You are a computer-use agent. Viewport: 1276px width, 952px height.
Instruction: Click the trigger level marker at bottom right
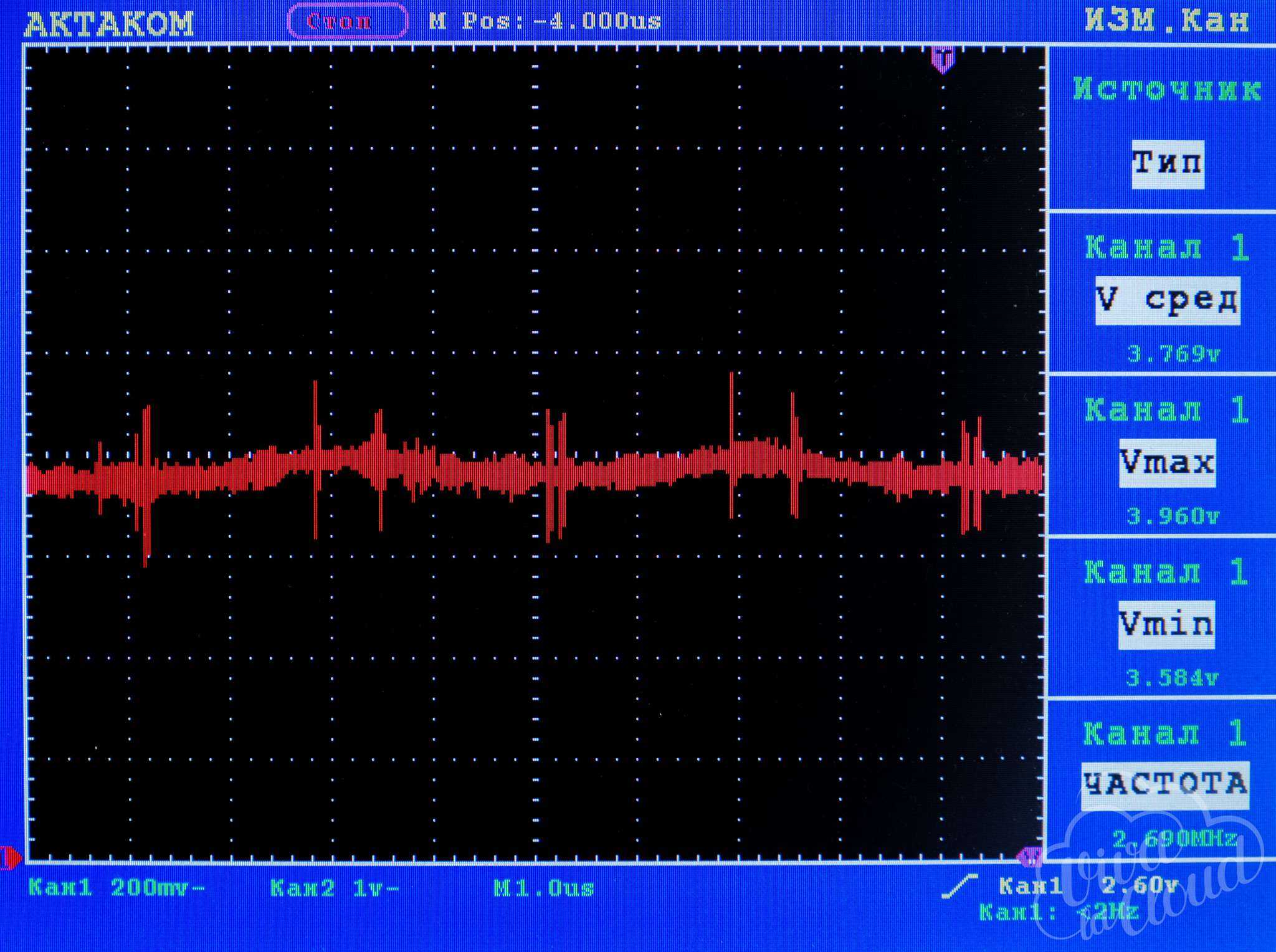(1029, 857)
